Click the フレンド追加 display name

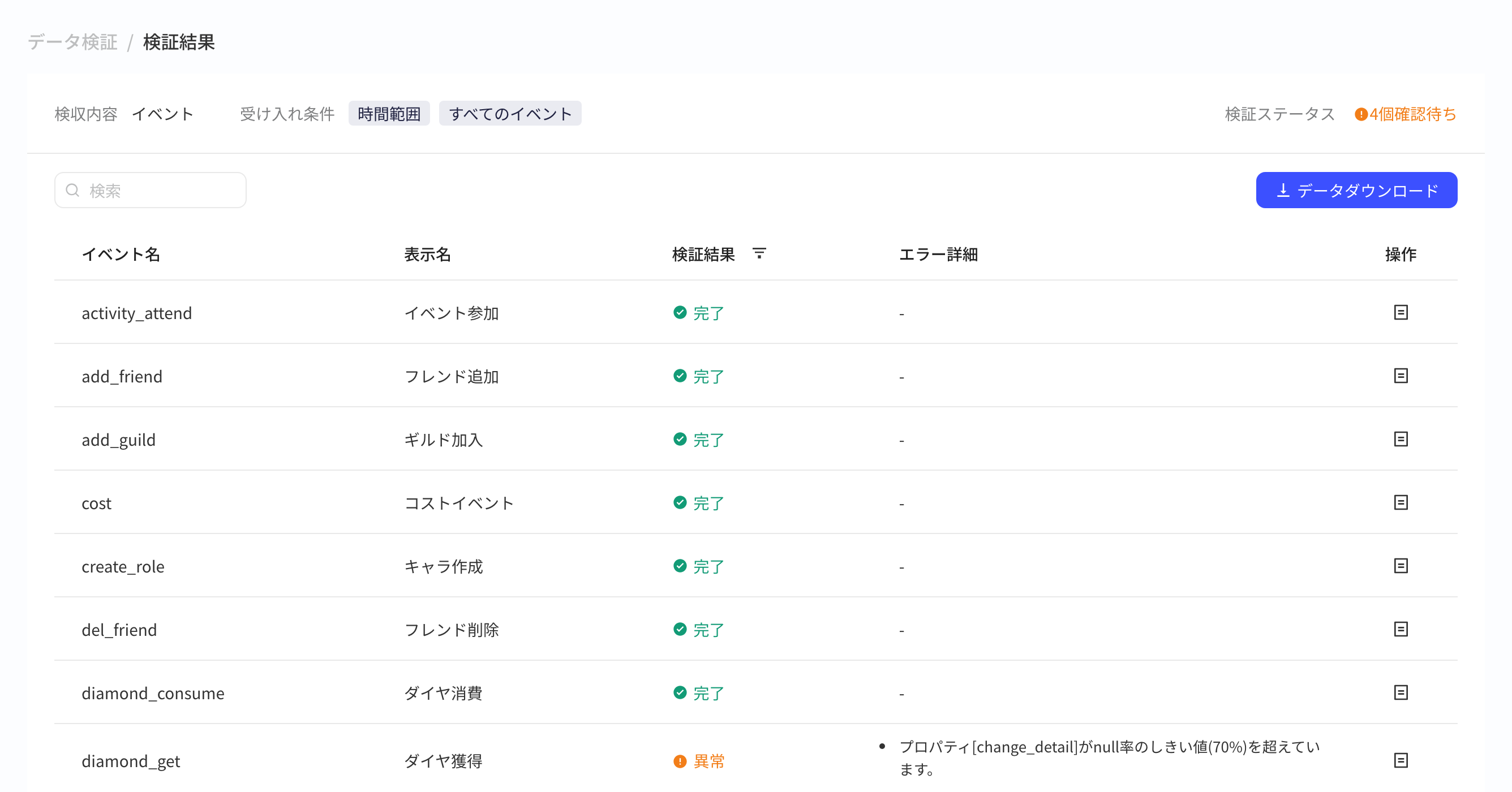(452, 376)
